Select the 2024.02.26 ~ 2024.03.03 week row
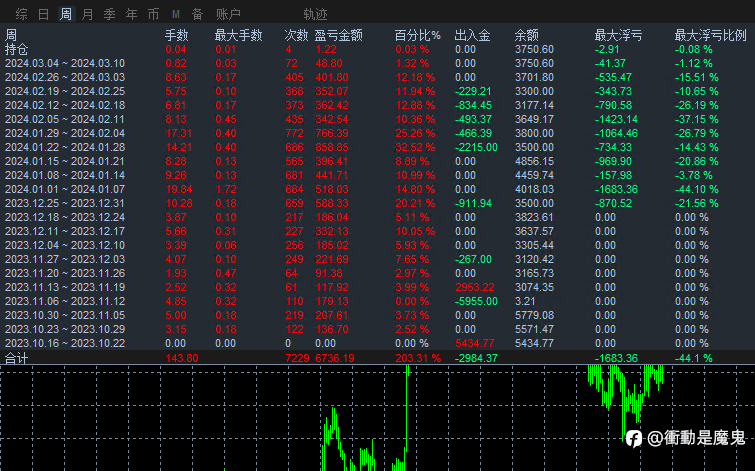755x471 pixels. coord(378,77)
